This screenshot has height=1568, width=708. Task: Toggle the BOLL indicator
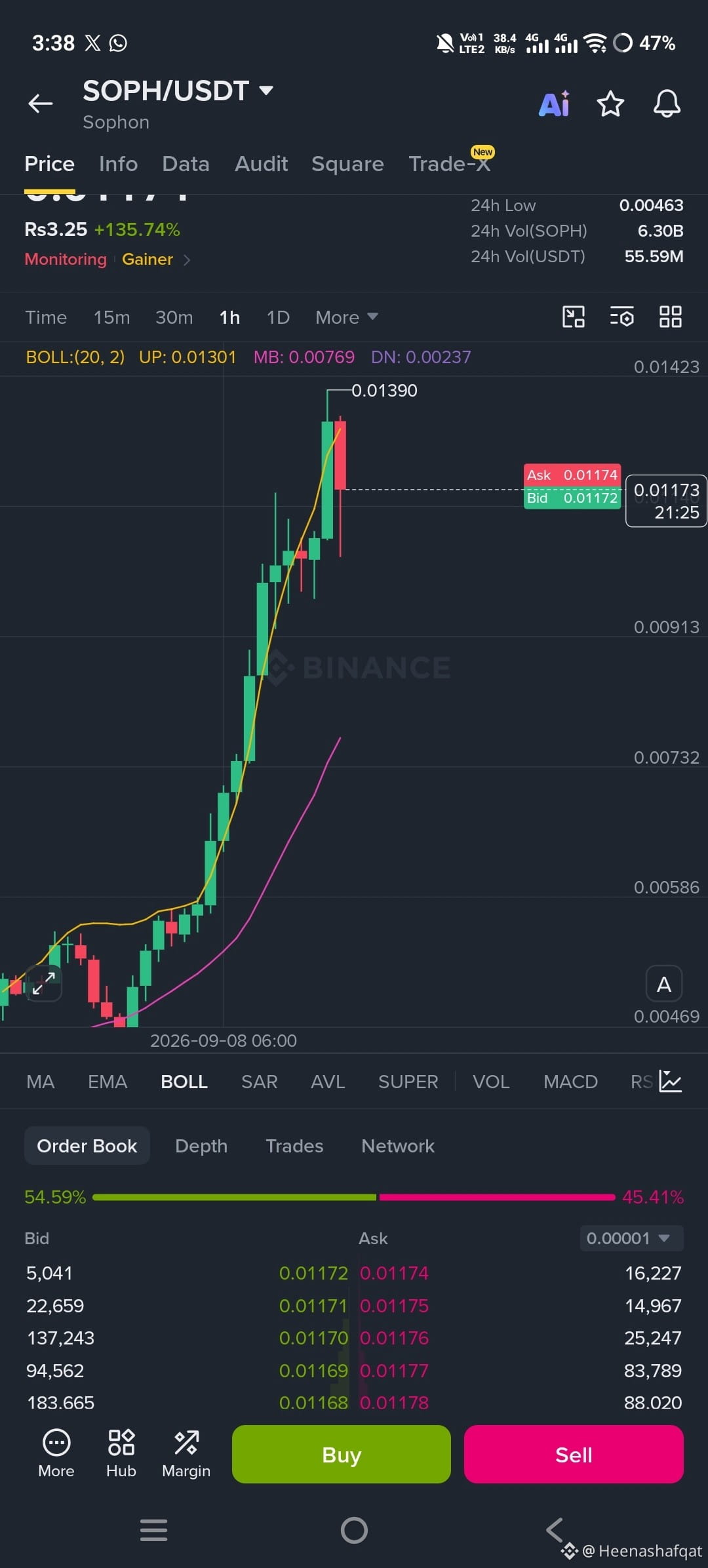(x=184, y=1082)
